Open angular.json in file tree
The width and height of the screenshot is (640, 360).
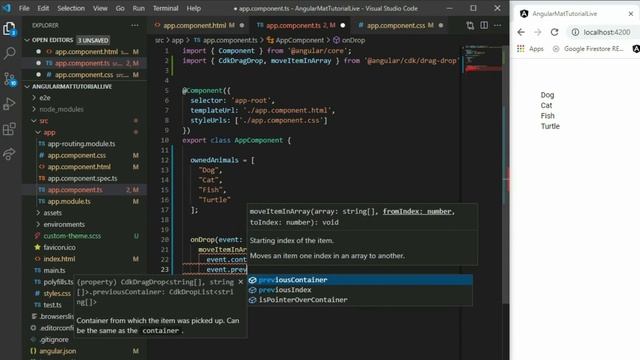coord(58,351)
